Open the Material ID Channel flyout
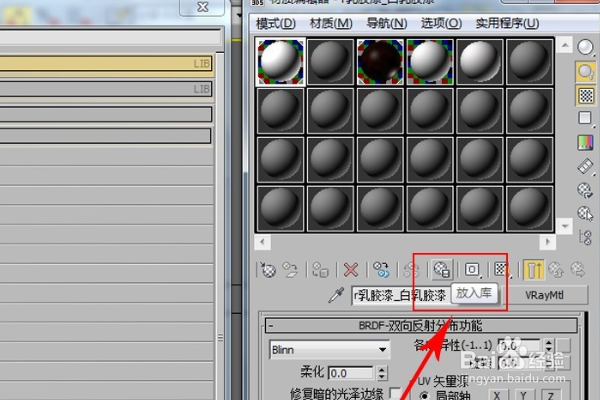The height and width of the screenshot is (400, 600). point(472,269)
